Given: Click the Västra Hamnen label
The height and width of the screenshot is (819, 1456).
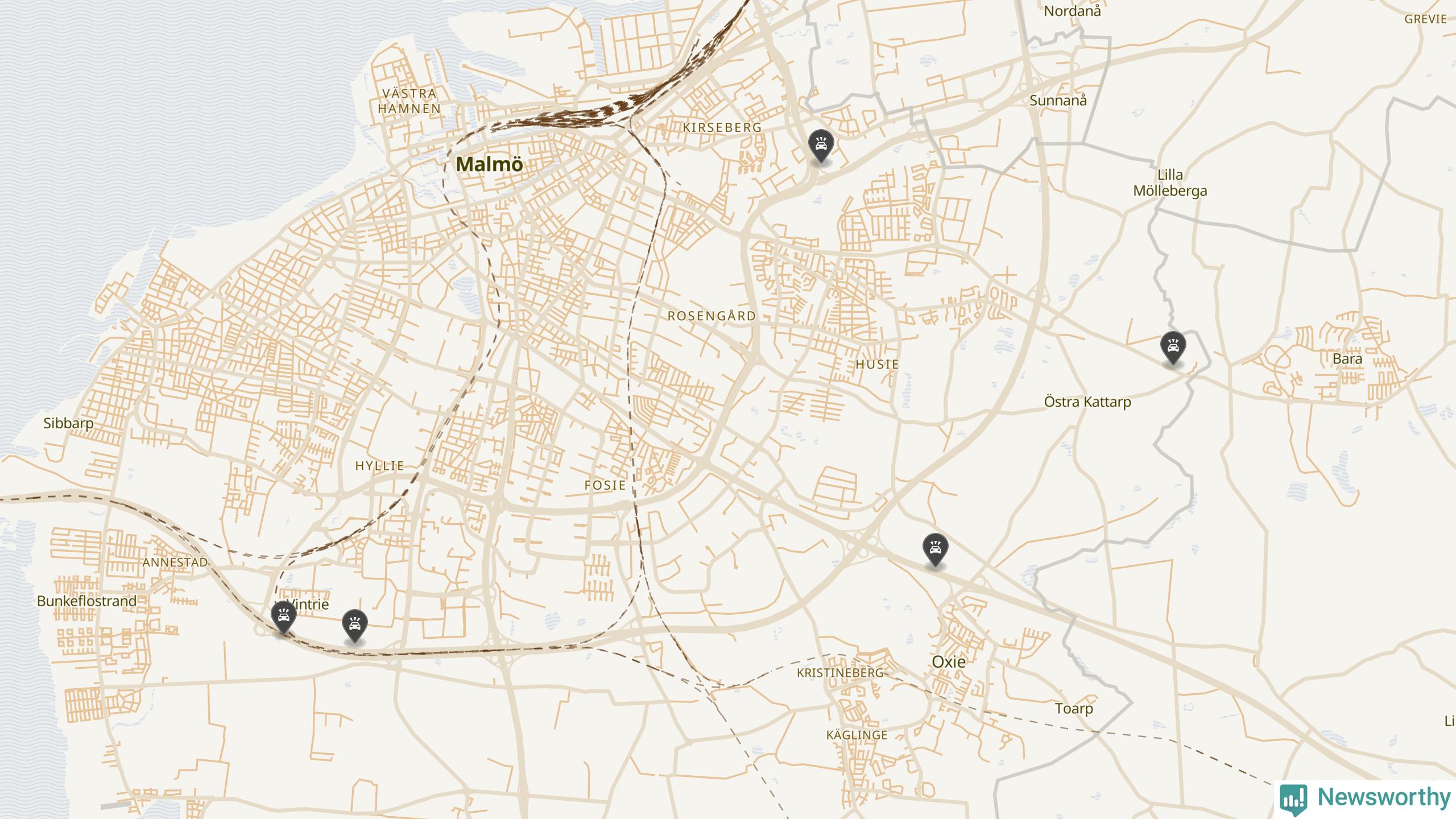Looking at the screenshot, I should 409,101.
